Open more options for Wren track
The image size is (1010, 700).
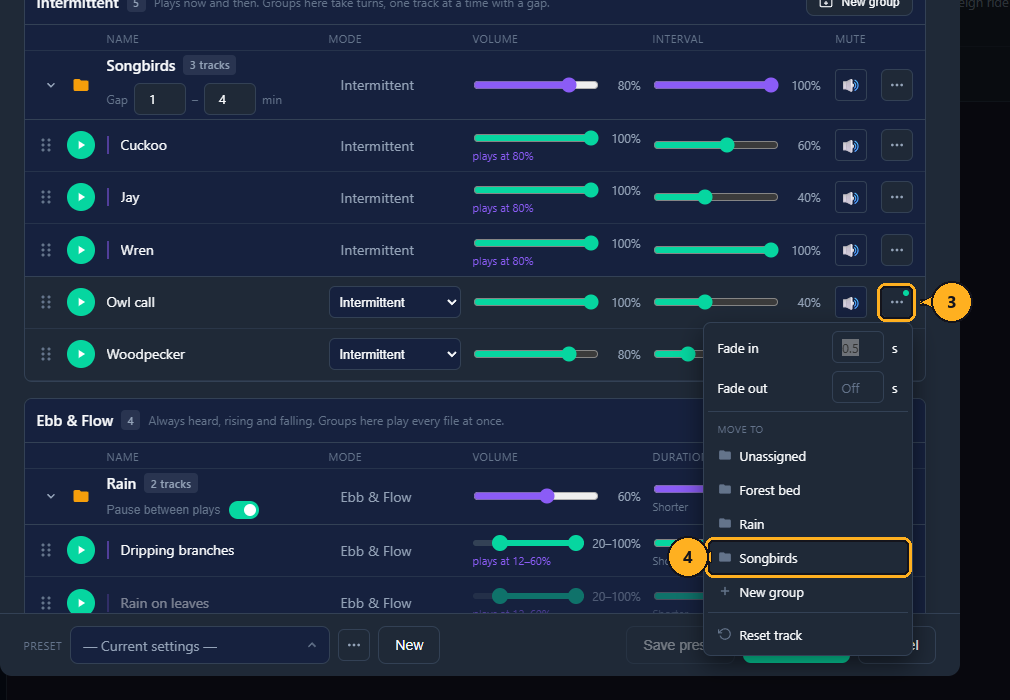coord(896,250)
